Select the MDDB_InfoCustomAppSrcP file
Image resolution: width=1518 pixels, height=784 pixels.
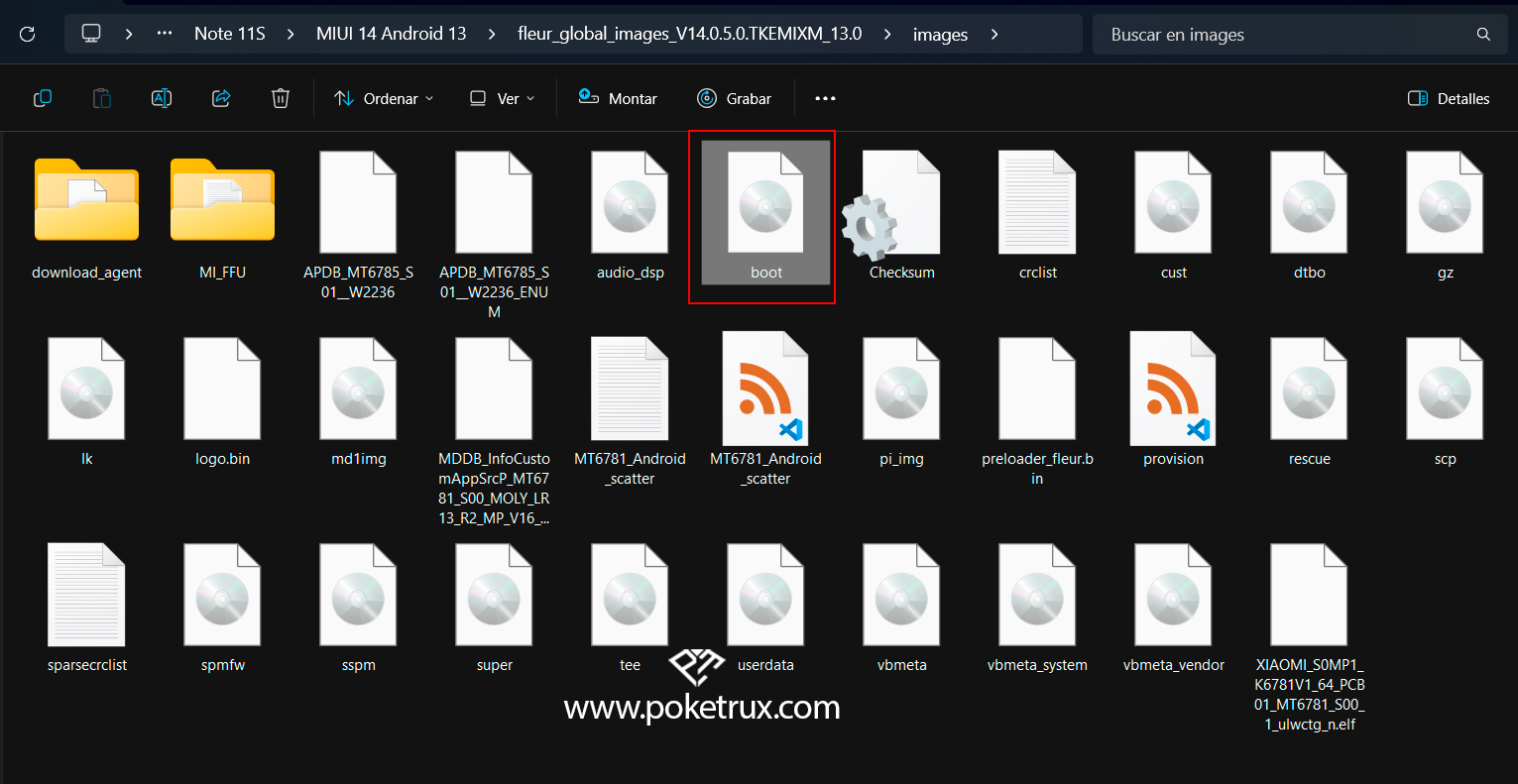(x=494, y=432)
